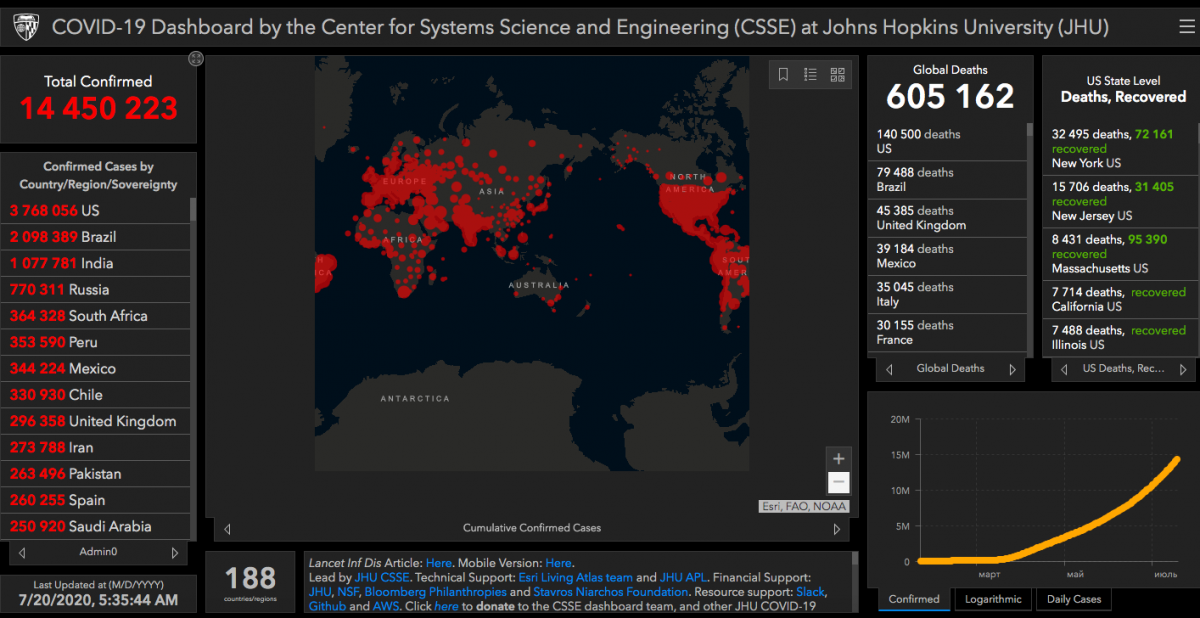Screen dimensions: 1200x618
Task: Click the Massachusetts US state entry
Action: pos(1120,254)
